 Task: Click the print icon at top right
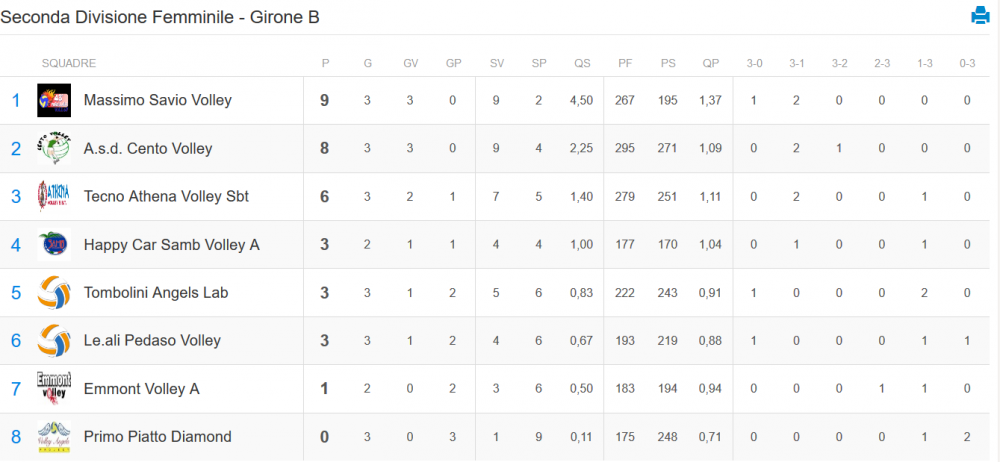point(980,15)
